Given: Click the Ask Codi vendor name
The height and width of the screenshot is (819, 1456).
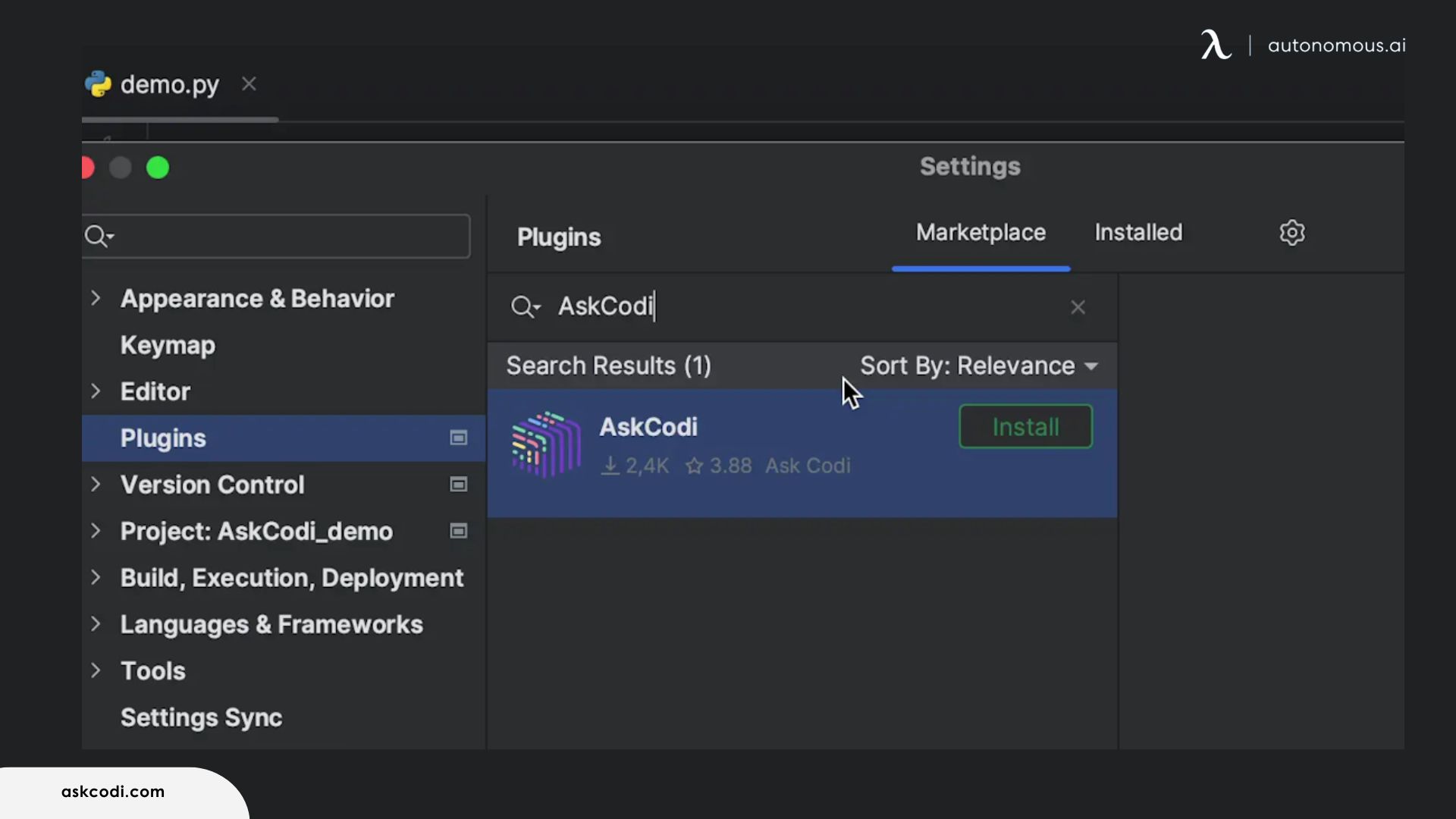Looking at the screenshot, I should (x=808, y=466).
